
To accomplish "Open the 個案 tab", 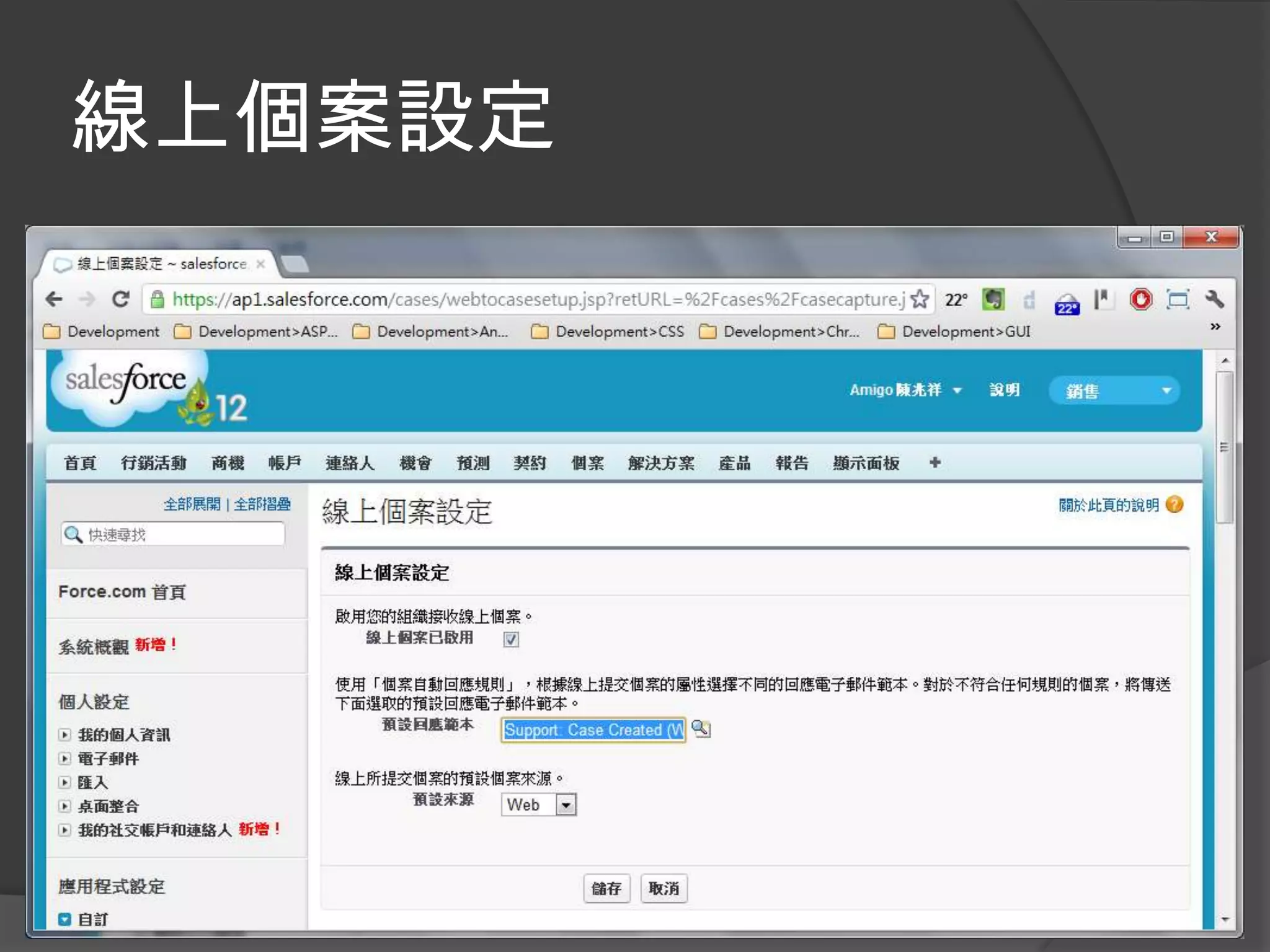I will pyautogui.click(x=587, y=463).
